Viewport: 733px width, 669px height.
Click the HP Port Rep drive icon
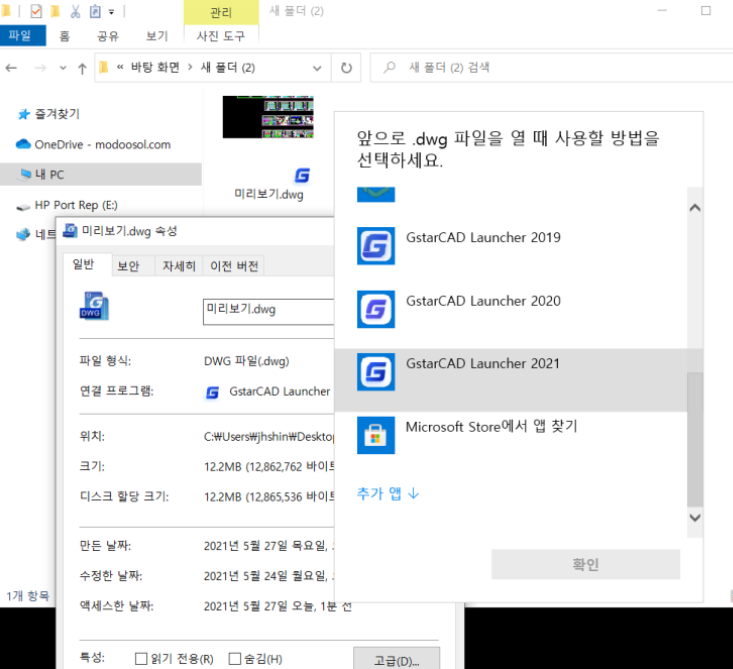(x=23, y=207)
